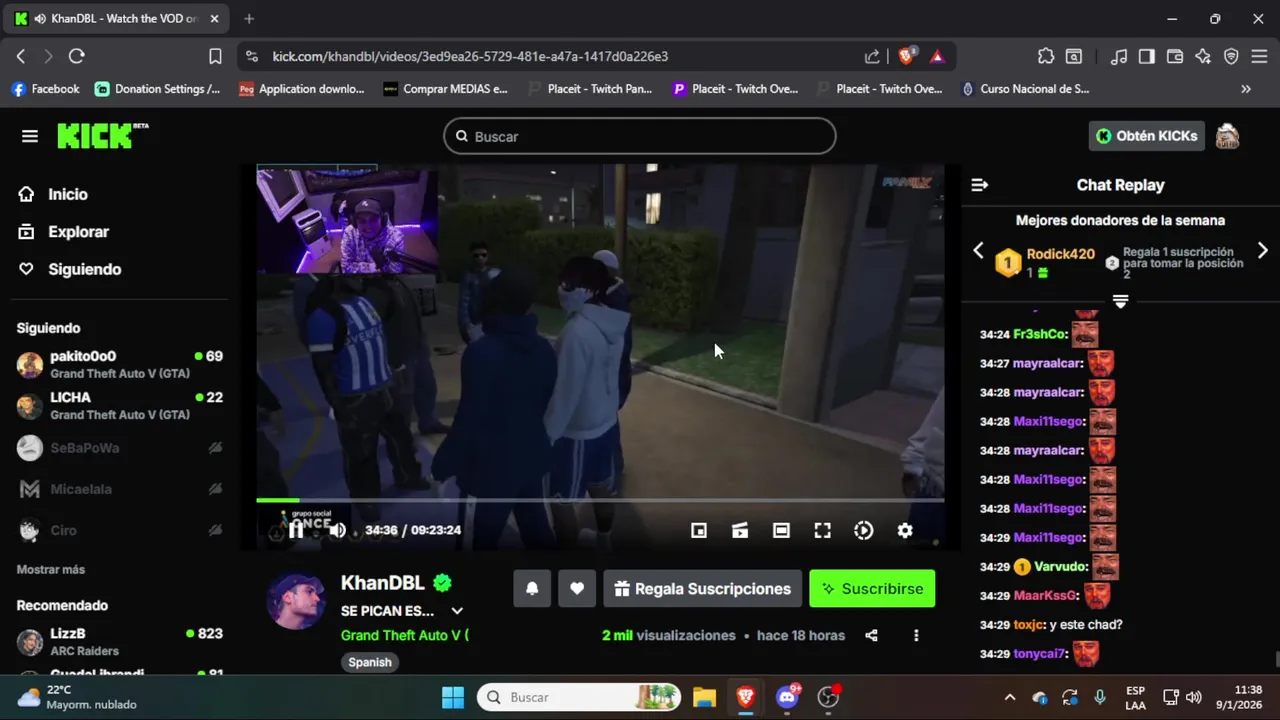Mute the video volume
The image size is (1280, 720).
click(337, 530)
